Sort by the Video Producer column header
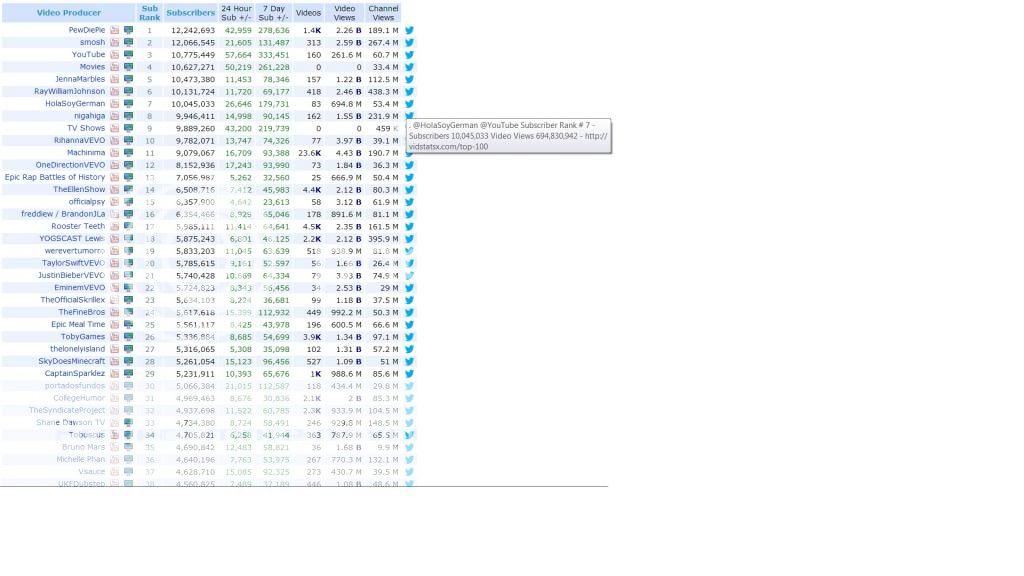The height and width of the screenshot is (576, 1024). tap(69, 13)
